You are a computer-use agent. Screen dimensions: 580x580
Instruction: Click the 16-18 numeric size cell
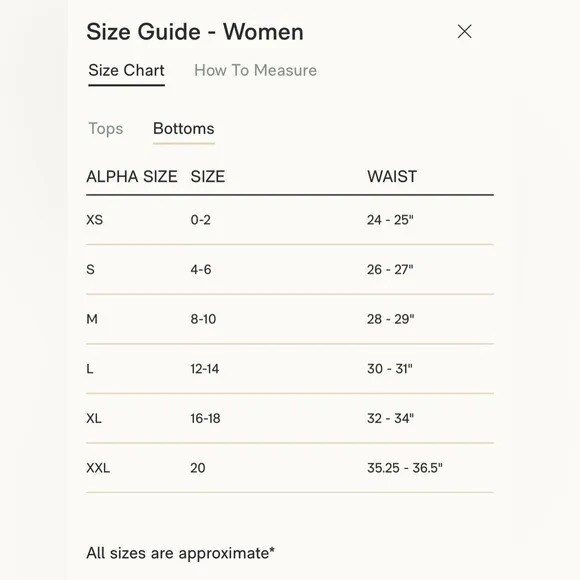tap(205, 418)
